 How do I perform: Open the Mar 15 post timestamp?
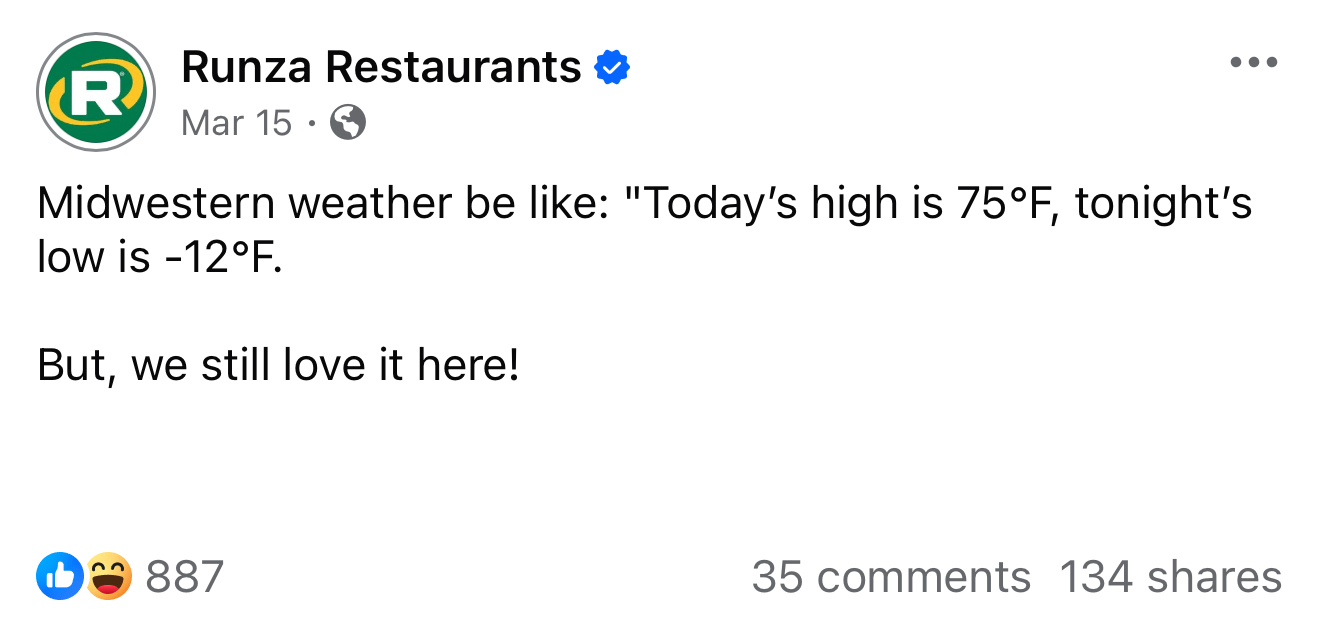tap(237, 123)
